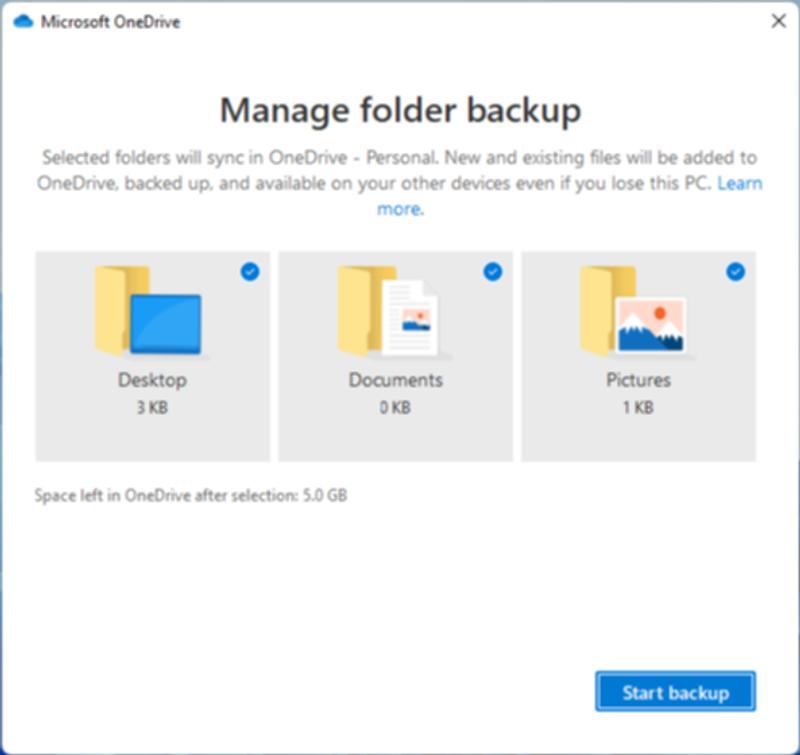
Task: Open the Learn more link
Action: [741, 183]
